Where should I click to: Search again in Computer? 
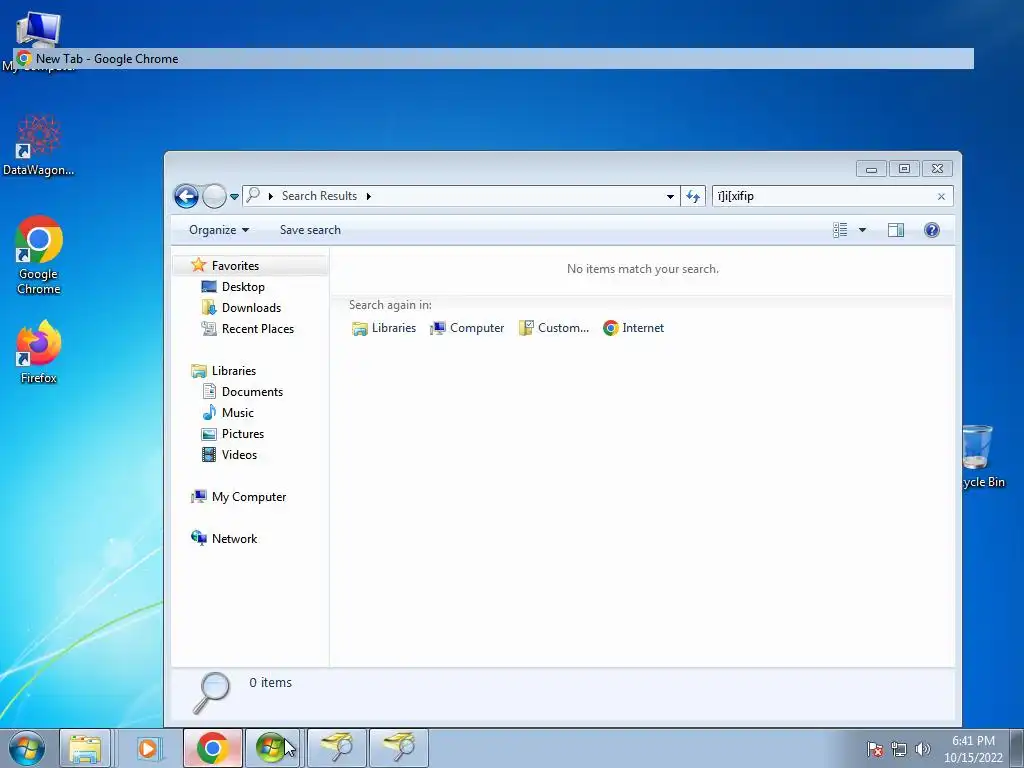tap(467, 328)
